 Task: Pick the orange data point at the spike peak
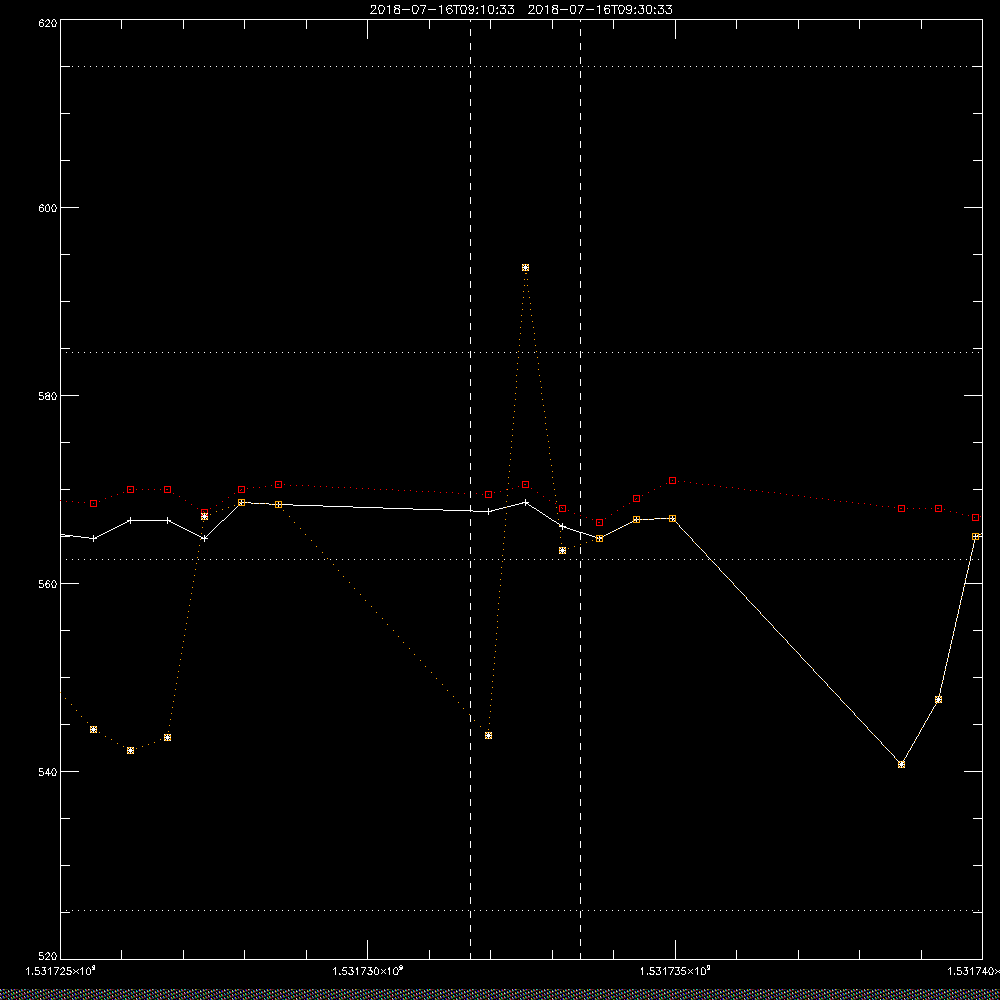click(526, 268)
